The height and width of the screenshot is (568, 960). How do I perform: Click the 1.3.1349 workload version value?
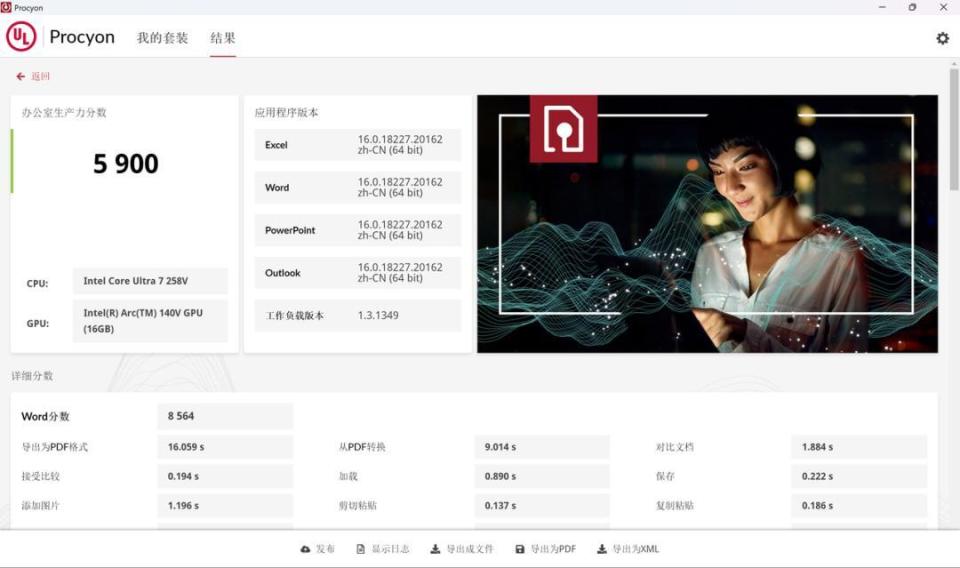[378, 315]
